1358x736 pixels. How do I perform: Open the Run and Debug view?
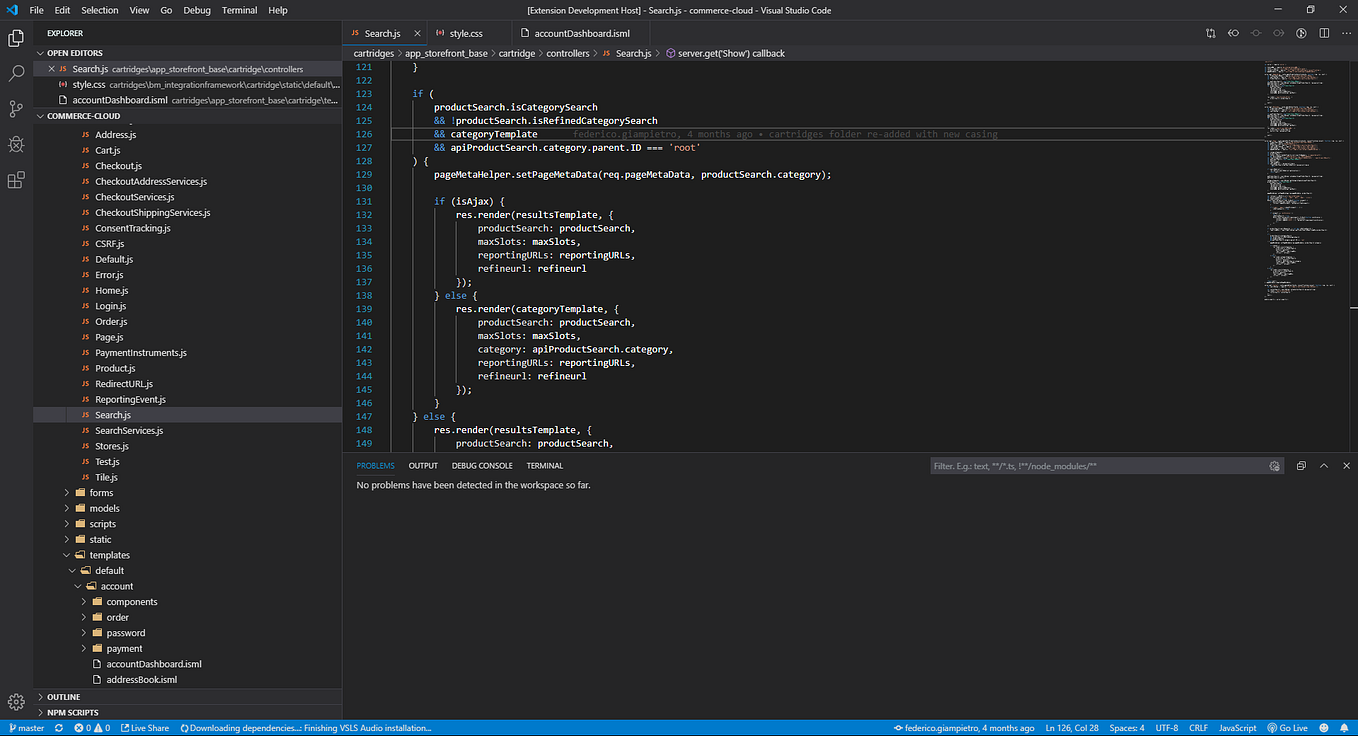[x=15, y=144]
